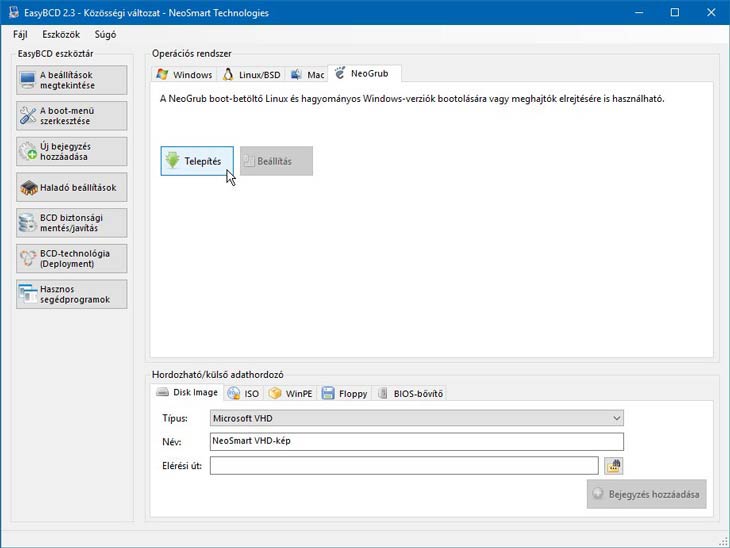This screenshot has width=730, height=548.
Task: Open the Eszközök menu
Action: [61, 34]
